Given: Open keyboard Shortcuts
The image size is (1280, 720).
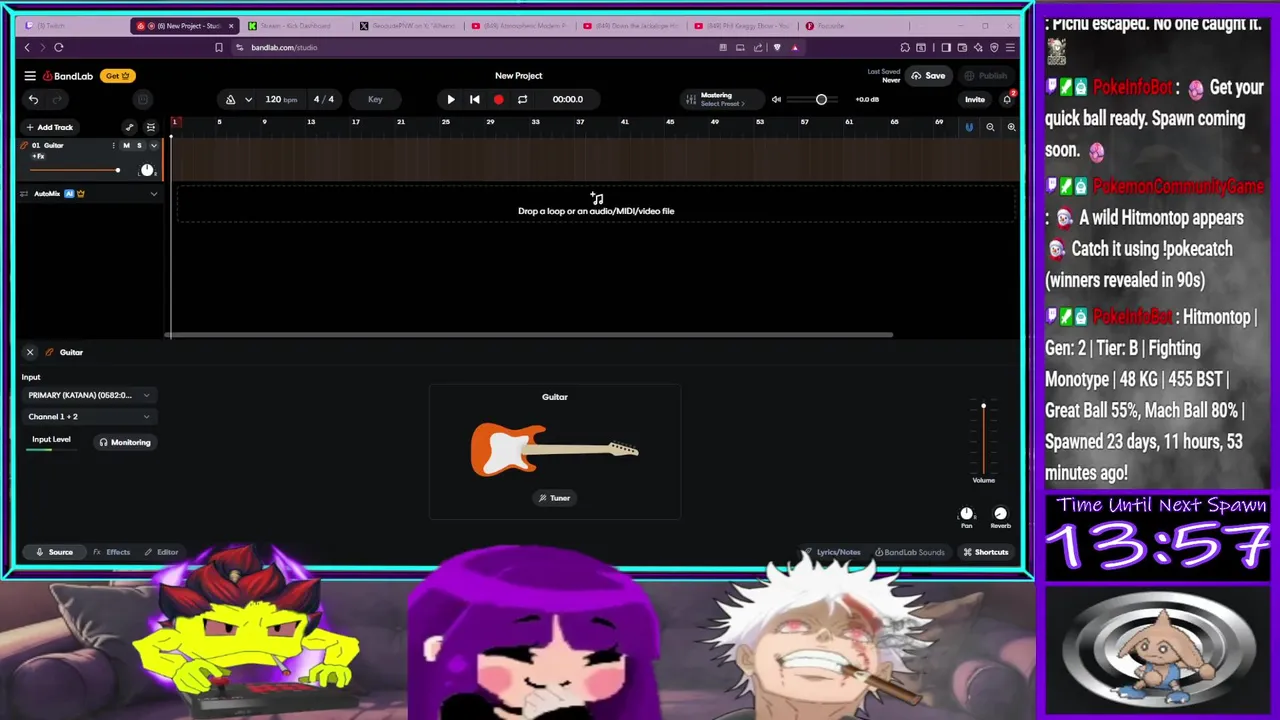Looking at the screenshot, I should (x=985, y=552).
